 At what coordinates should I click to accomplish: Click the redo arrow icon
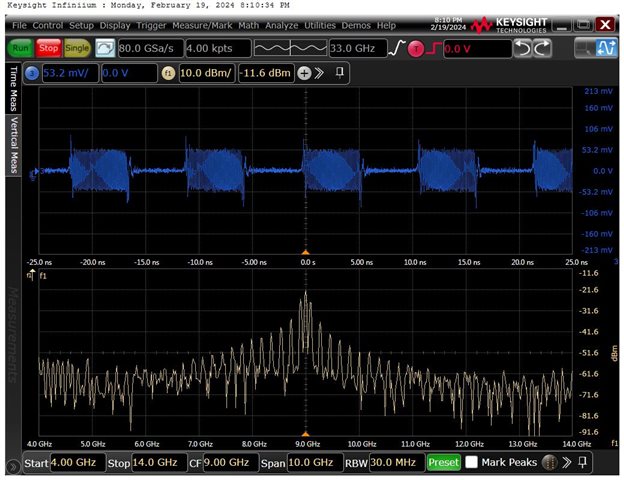point(542,49)
